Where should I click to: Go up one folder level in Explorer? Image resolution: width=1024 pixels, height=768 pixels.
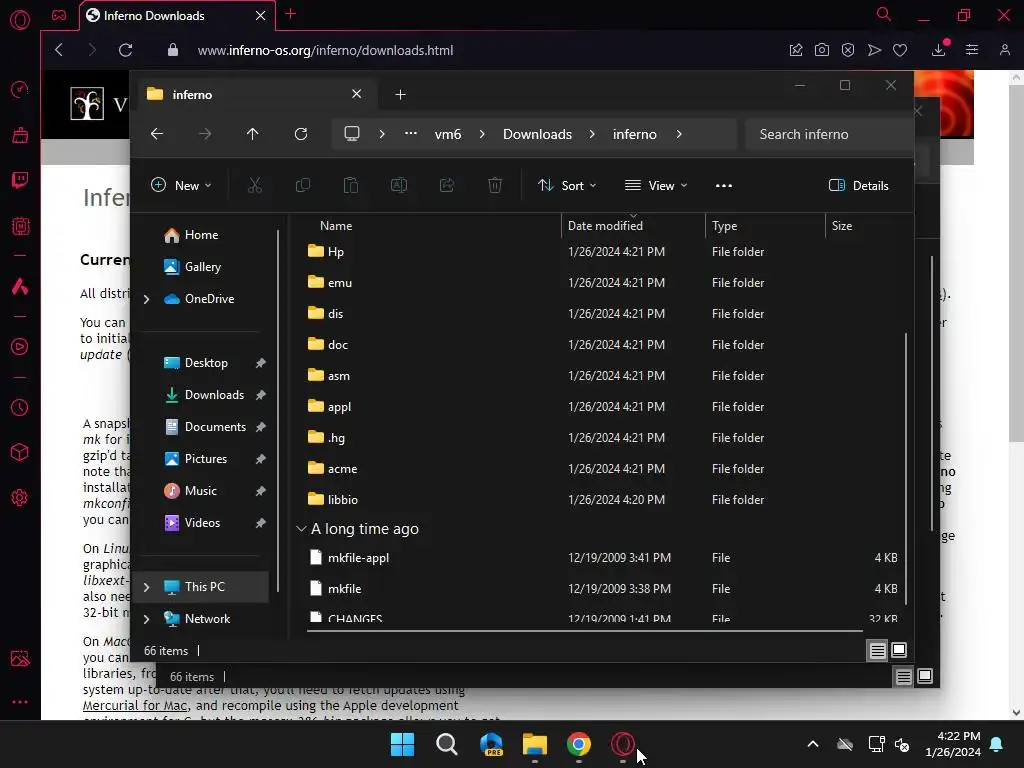point(253,134)
